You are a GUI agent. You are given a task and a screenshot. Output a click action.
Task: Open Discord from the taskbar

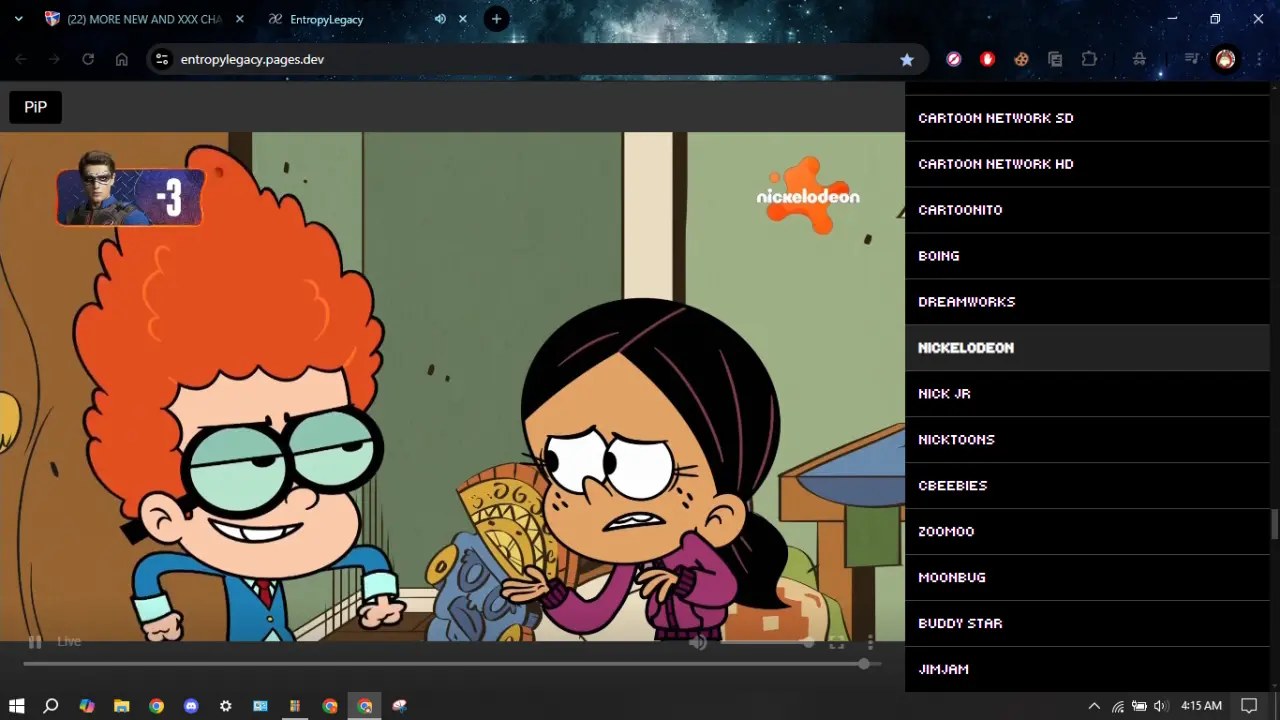point(191,706)
